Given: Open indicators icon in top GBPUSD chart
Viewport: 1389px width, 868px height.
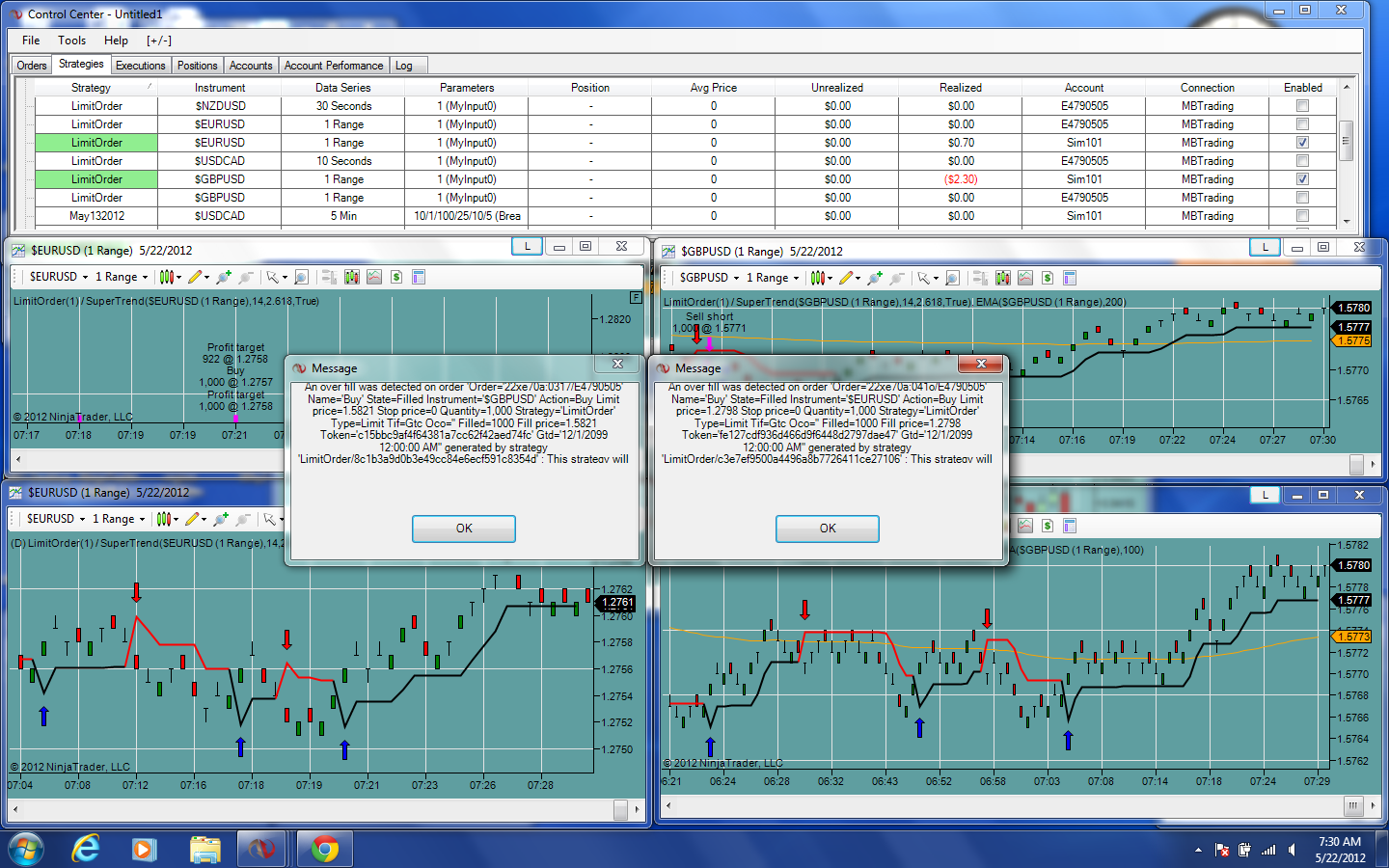Looking at the screenshot, I should point(1025,278).
